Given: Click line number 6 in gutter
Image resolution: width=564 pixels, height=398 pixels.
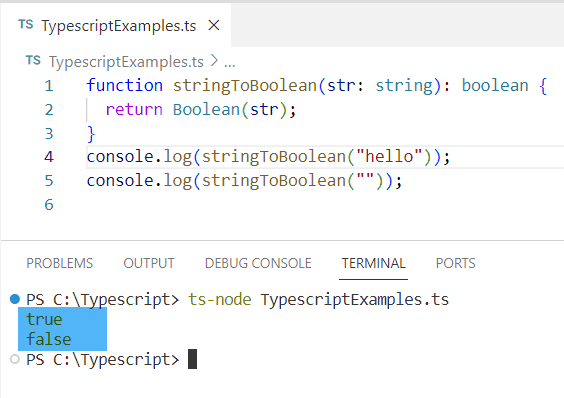Looking at the screenshot, I should pos(49,205).
